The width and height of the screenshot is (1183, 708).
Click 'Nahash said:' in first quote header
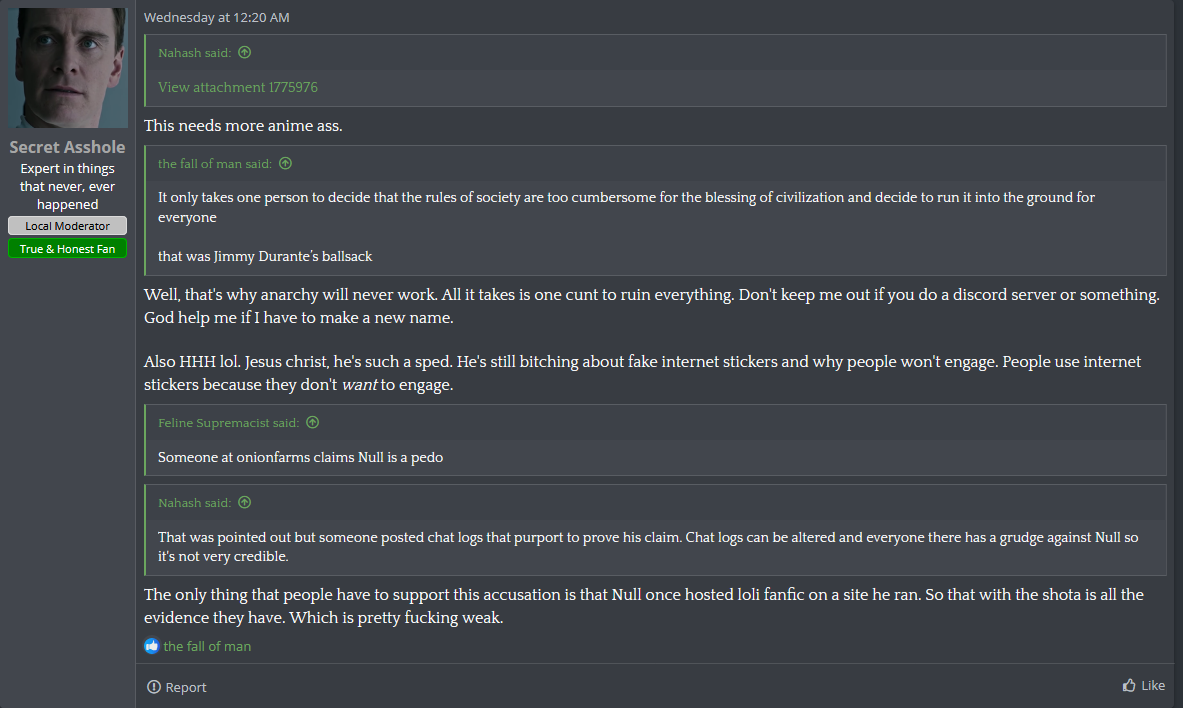click(195, 53)
